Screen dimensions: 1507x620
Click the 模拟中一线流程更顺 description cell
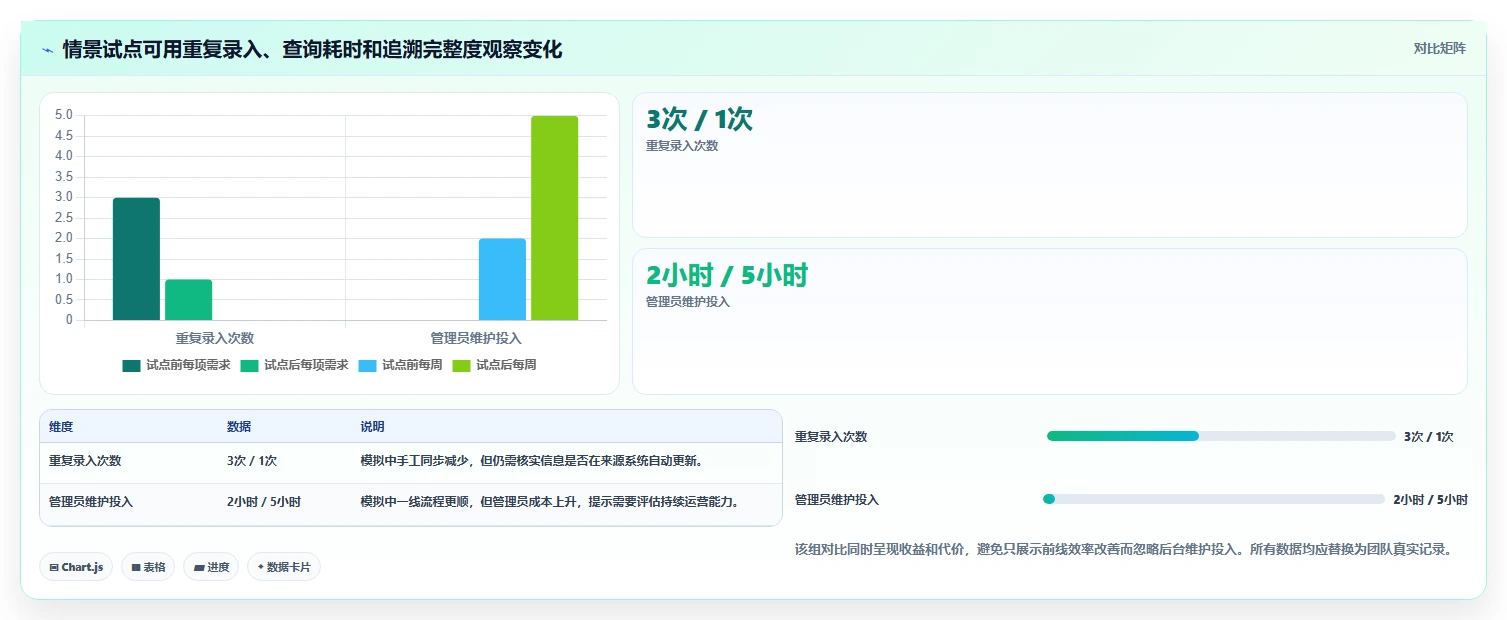tap(550, 502)
